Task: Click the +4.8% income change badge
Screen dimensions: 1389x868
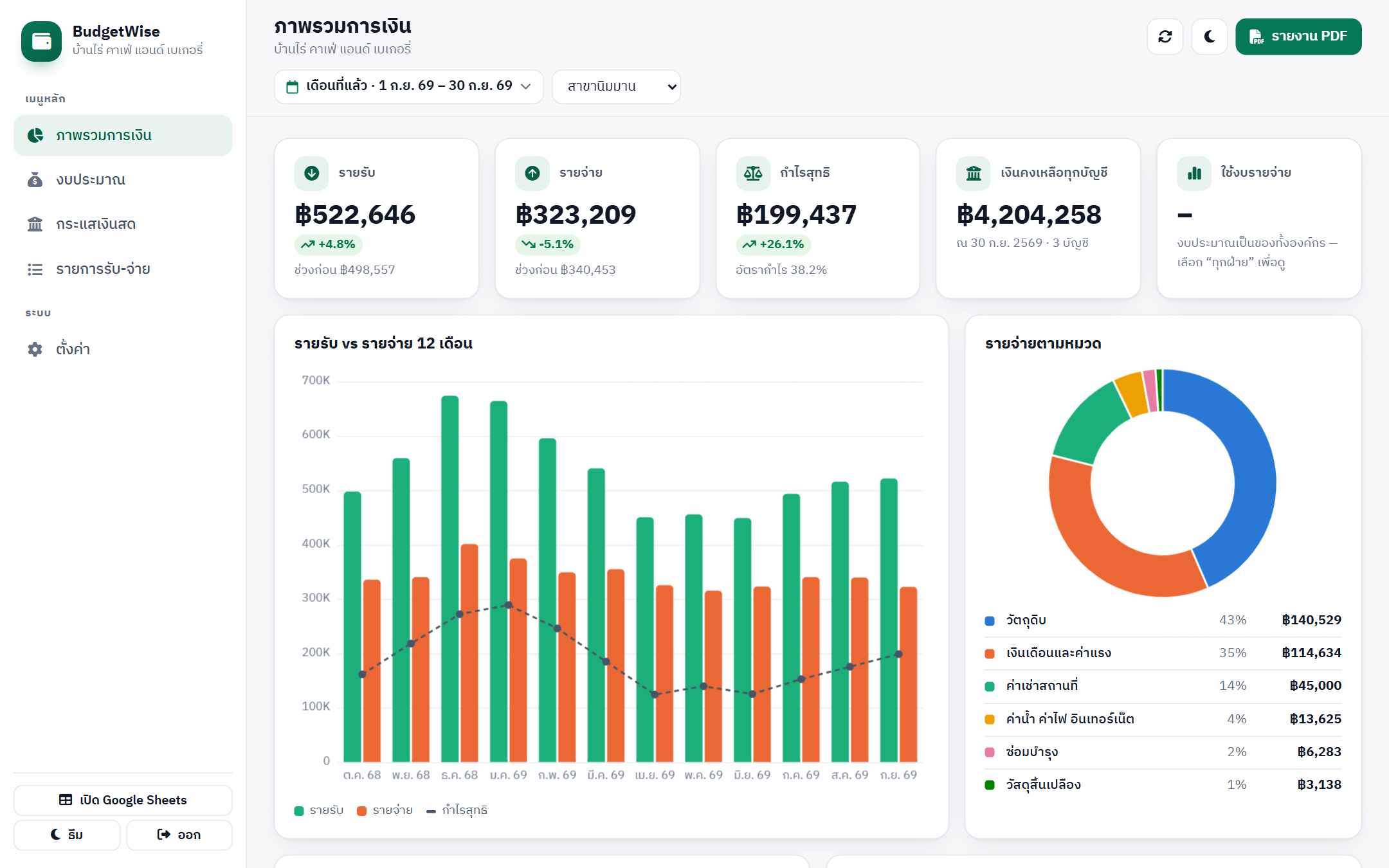Action: click(x=328, y=244)
